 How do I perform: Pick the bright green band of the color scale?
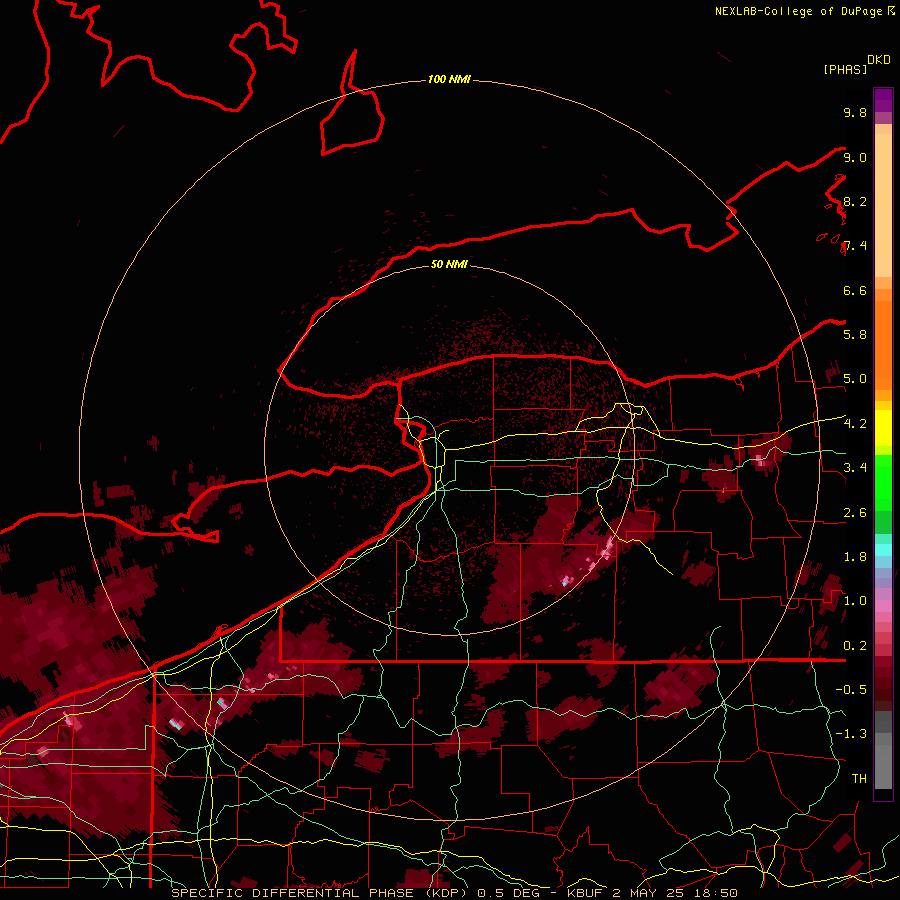883,484
